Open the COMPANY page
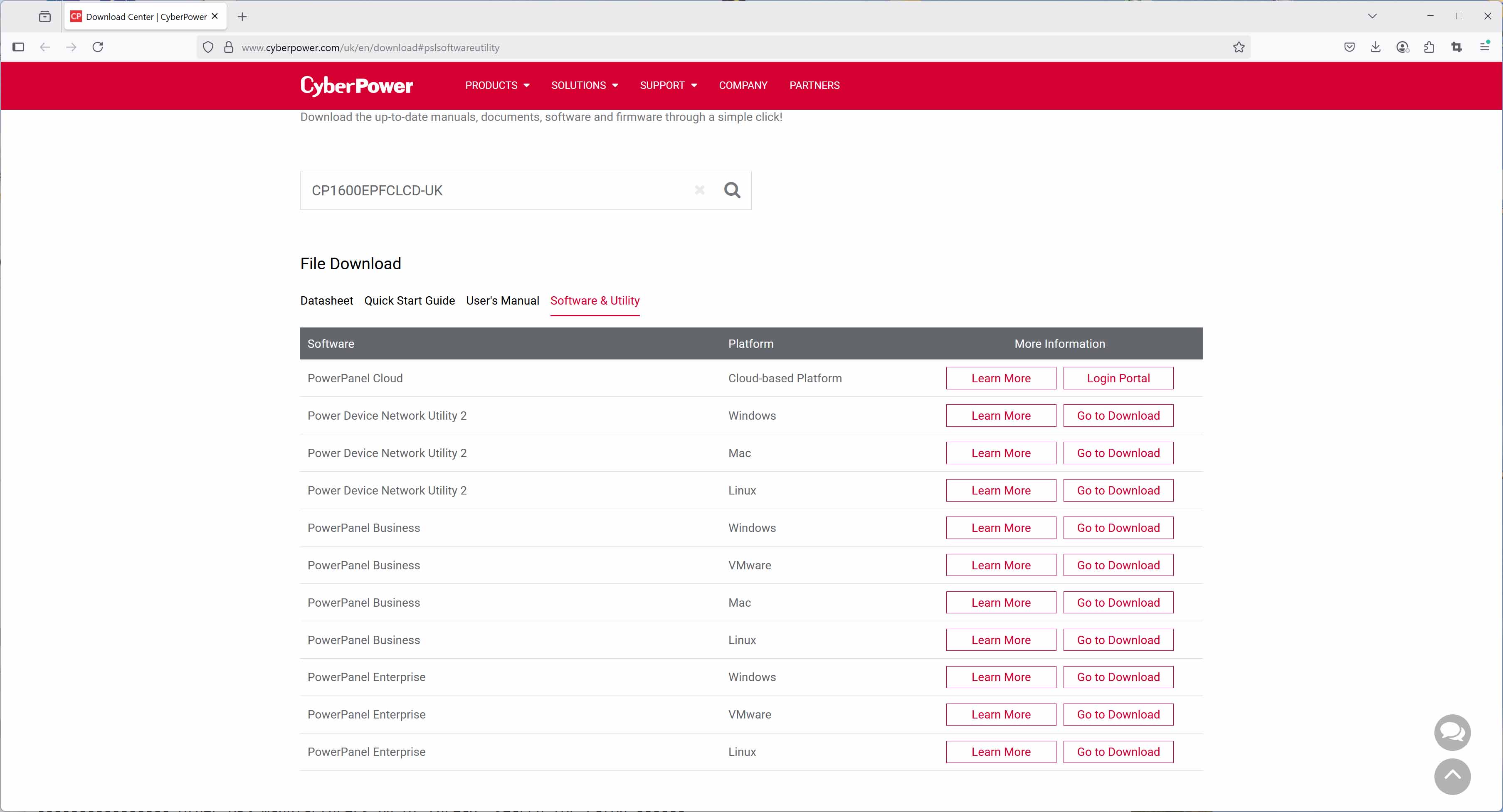 tap(743, 85)
